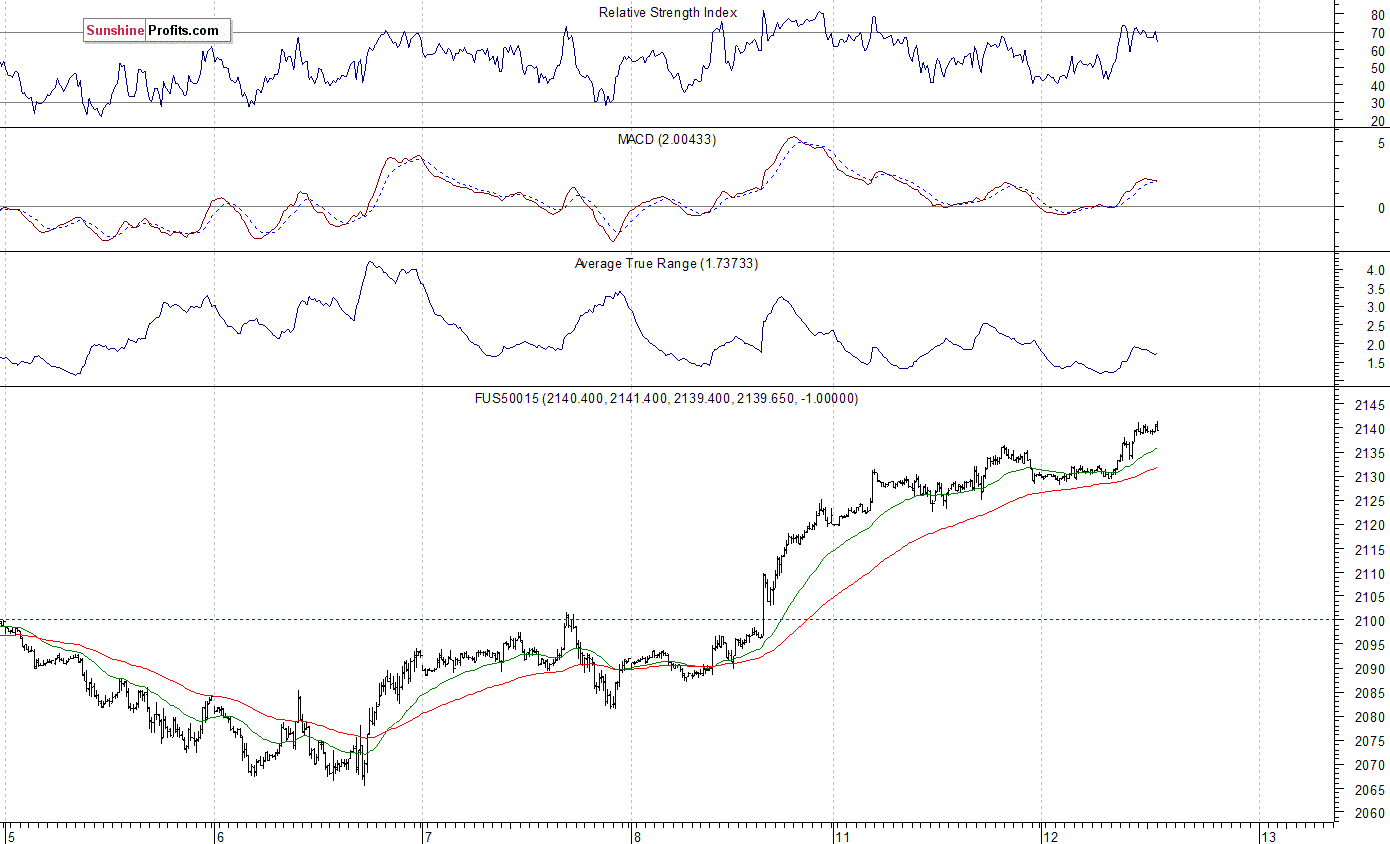Select the Relative Strength Index title
The image size is (1390, 844).
(x=668, y=12)
